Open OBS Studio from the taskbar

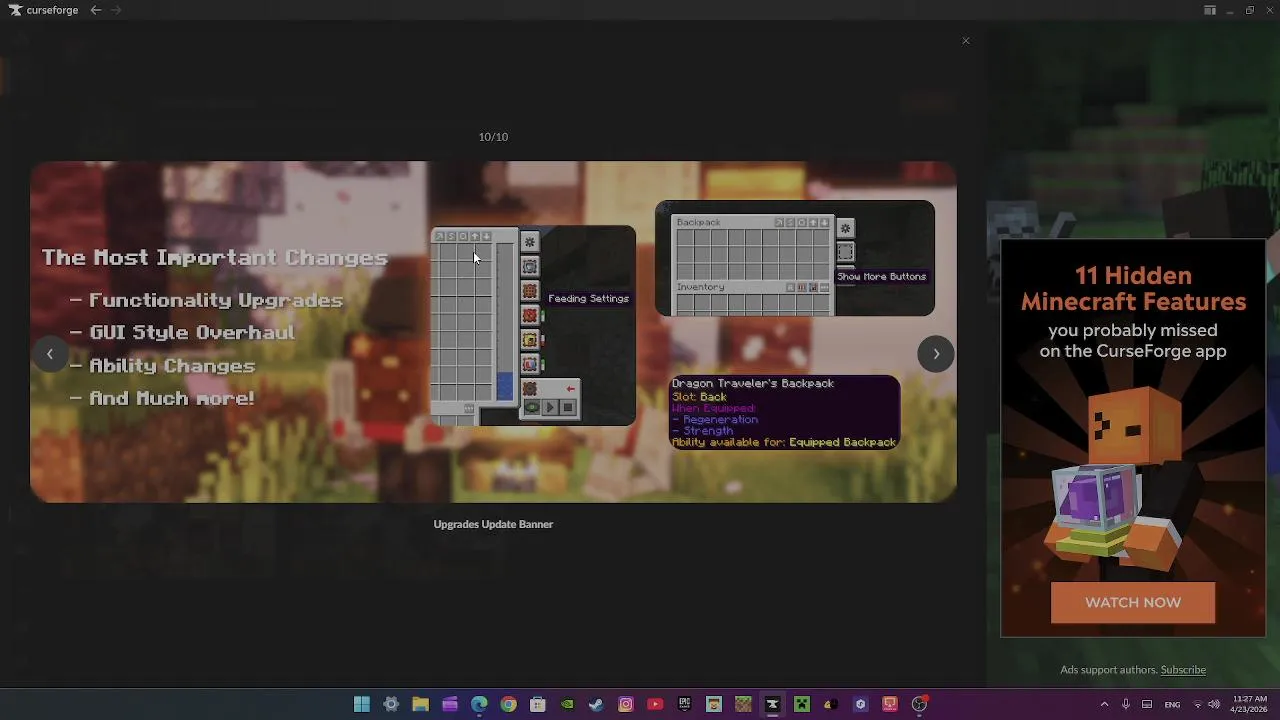pos(919,704)
